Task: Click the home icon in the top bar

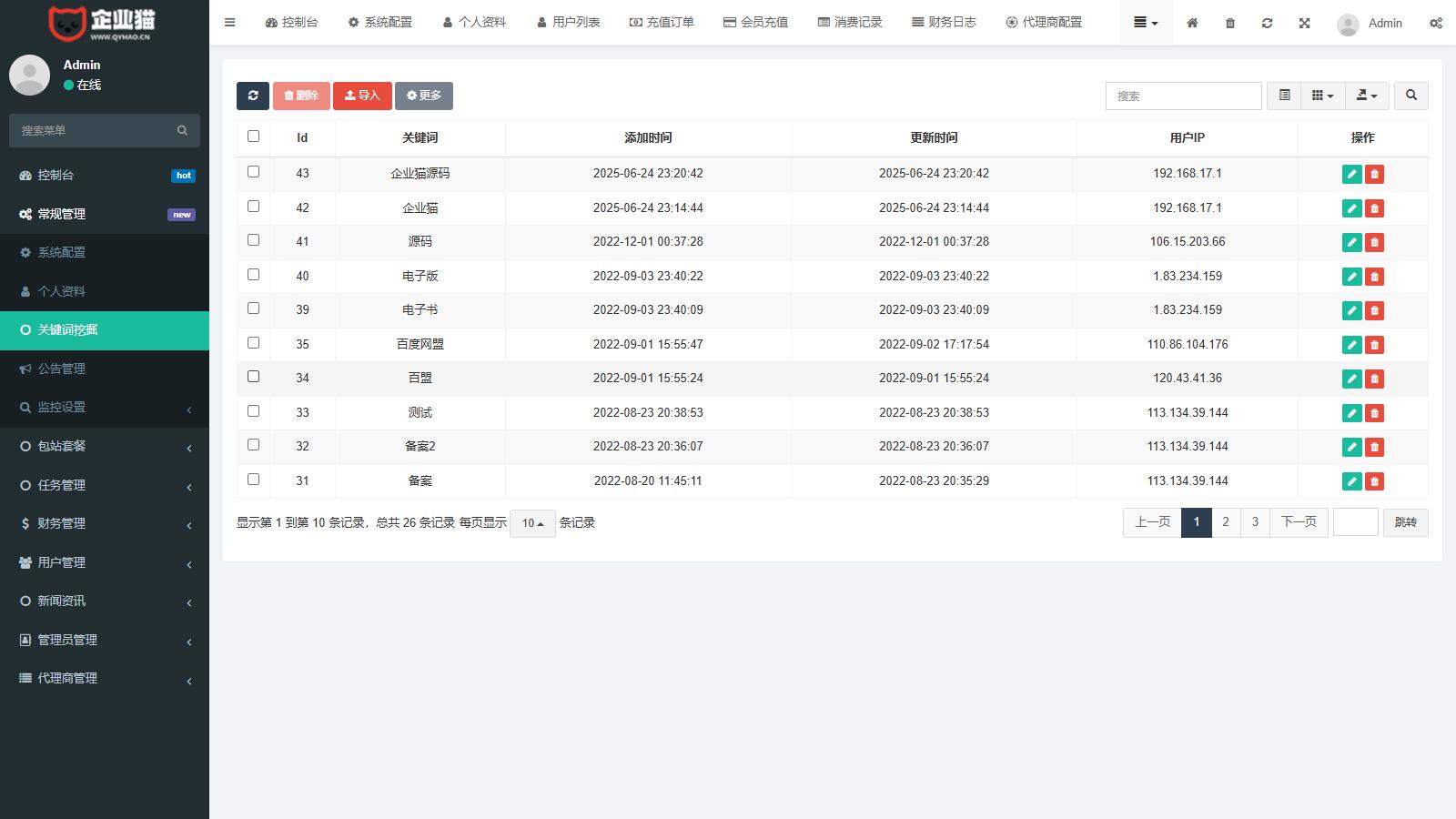Action: coord(1192,23)
